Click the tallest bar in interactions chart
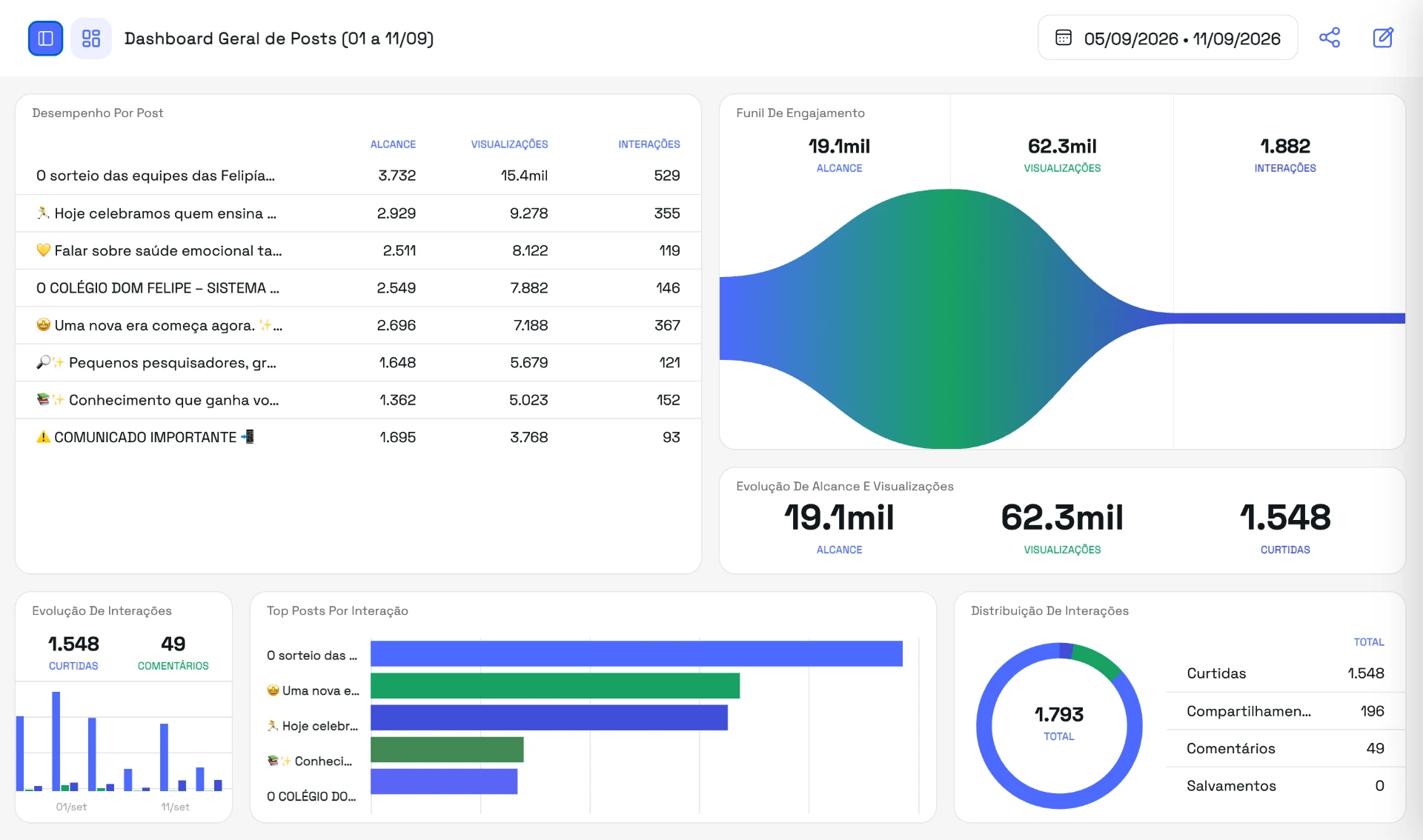This screenshot has height=840, width=1423. point(56,741)
